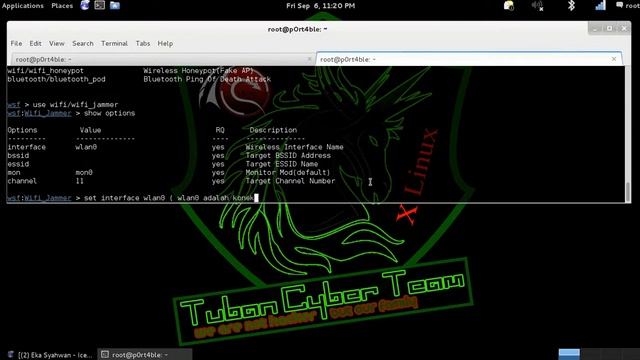Click the workspace switcher's active workspace
This screenshot has height=360, width=640.
click(569, 354)
